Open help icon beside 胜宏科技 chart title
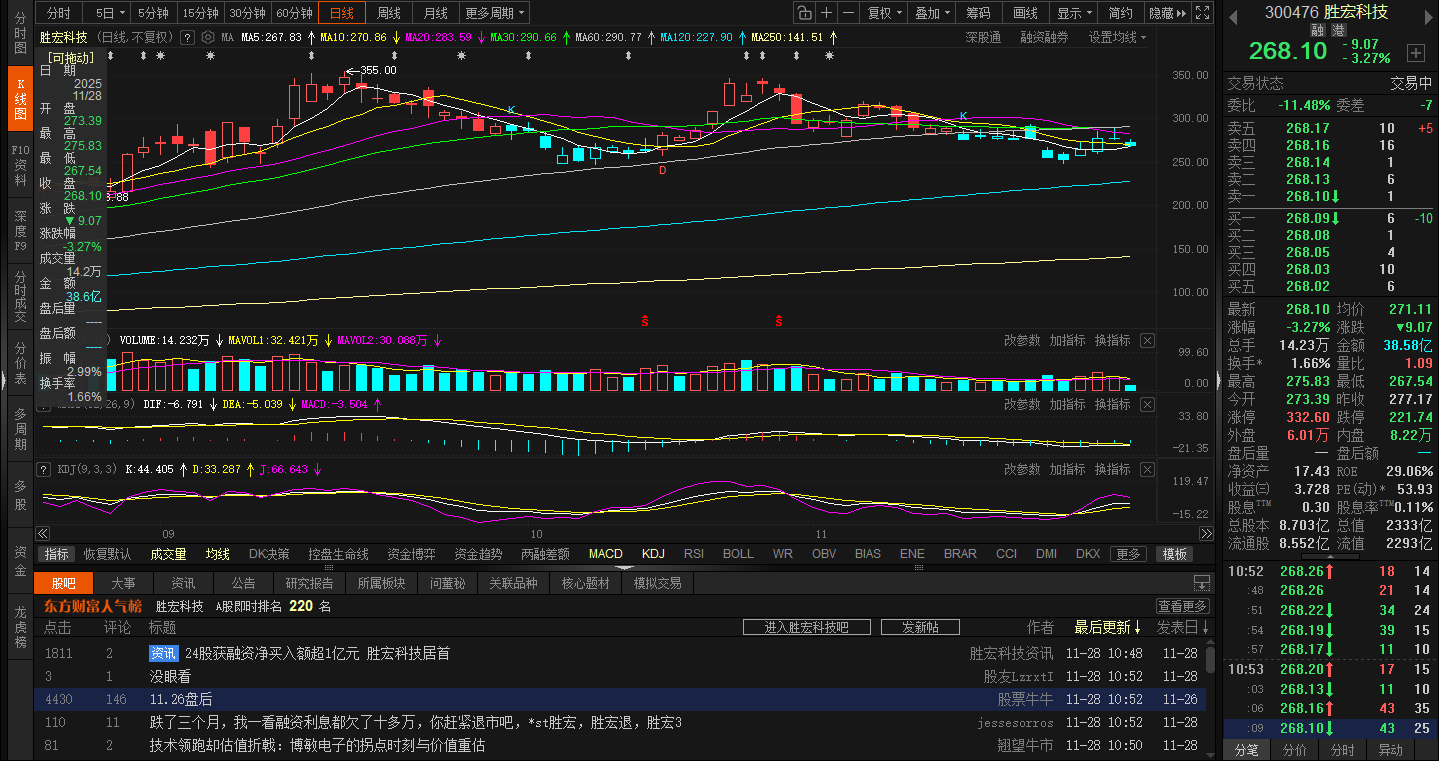Image resolution: width=1439 pixels, height=761 pixels. [186, 37]
